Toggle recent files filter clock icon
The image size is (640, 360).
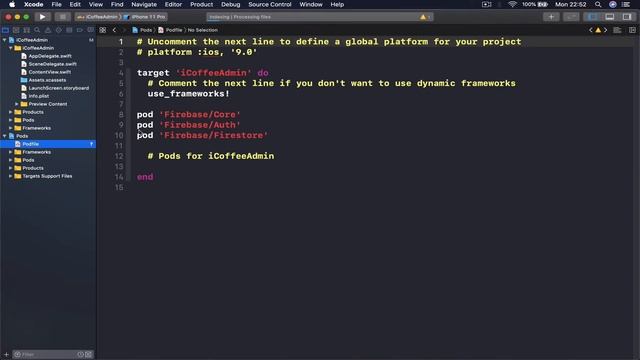(x=80, y=354)
